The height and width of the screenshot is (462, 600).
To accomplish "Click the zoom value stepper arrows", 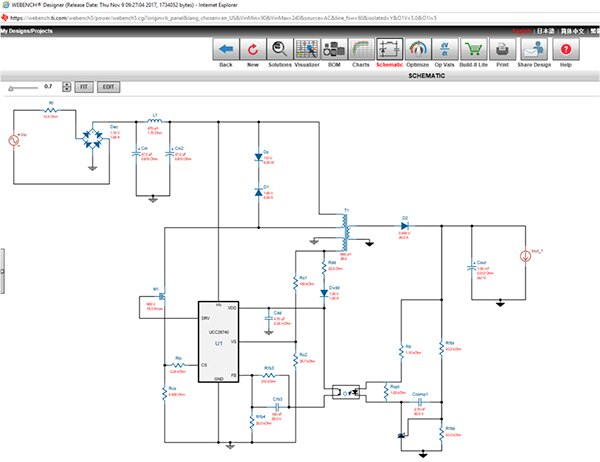I will [65, 87].
